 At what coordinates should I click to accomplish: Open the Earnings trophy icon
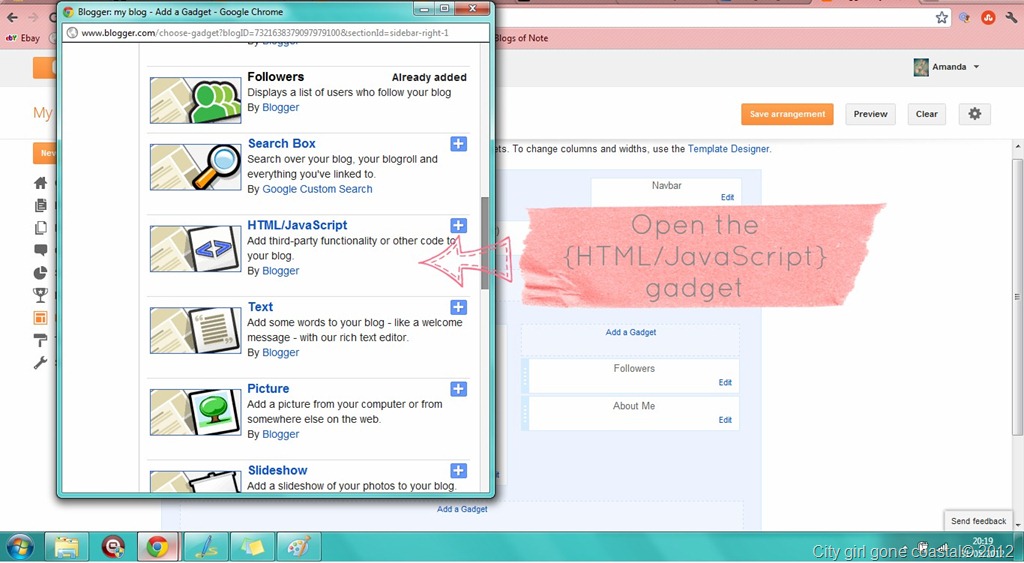[x=40, y=295]
